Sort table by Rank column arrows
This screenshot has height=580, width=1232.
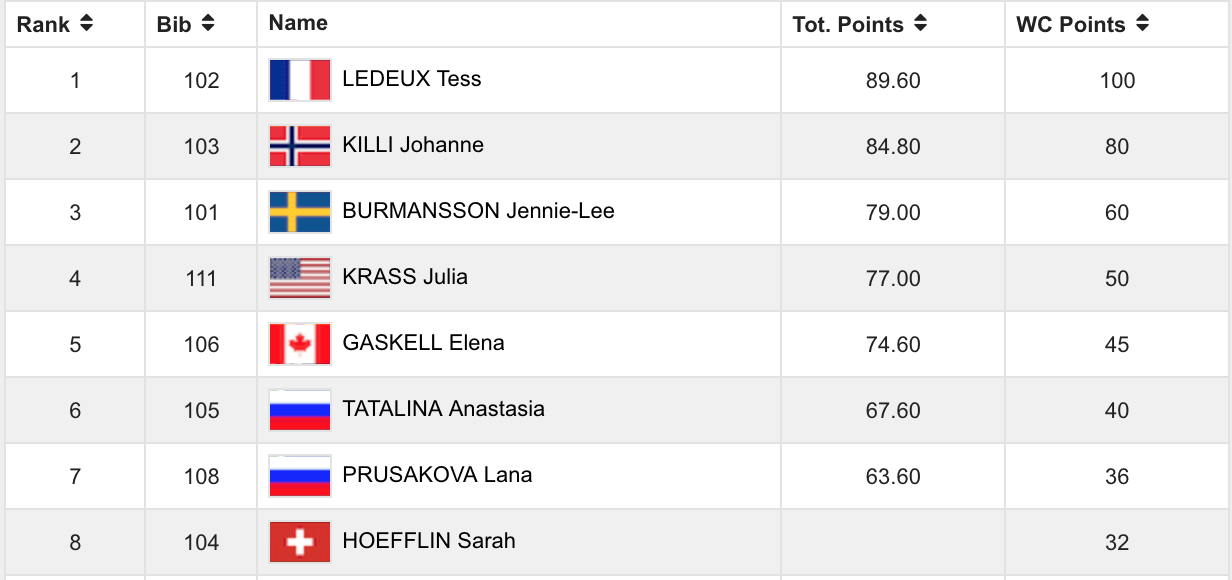click(87, 24)
